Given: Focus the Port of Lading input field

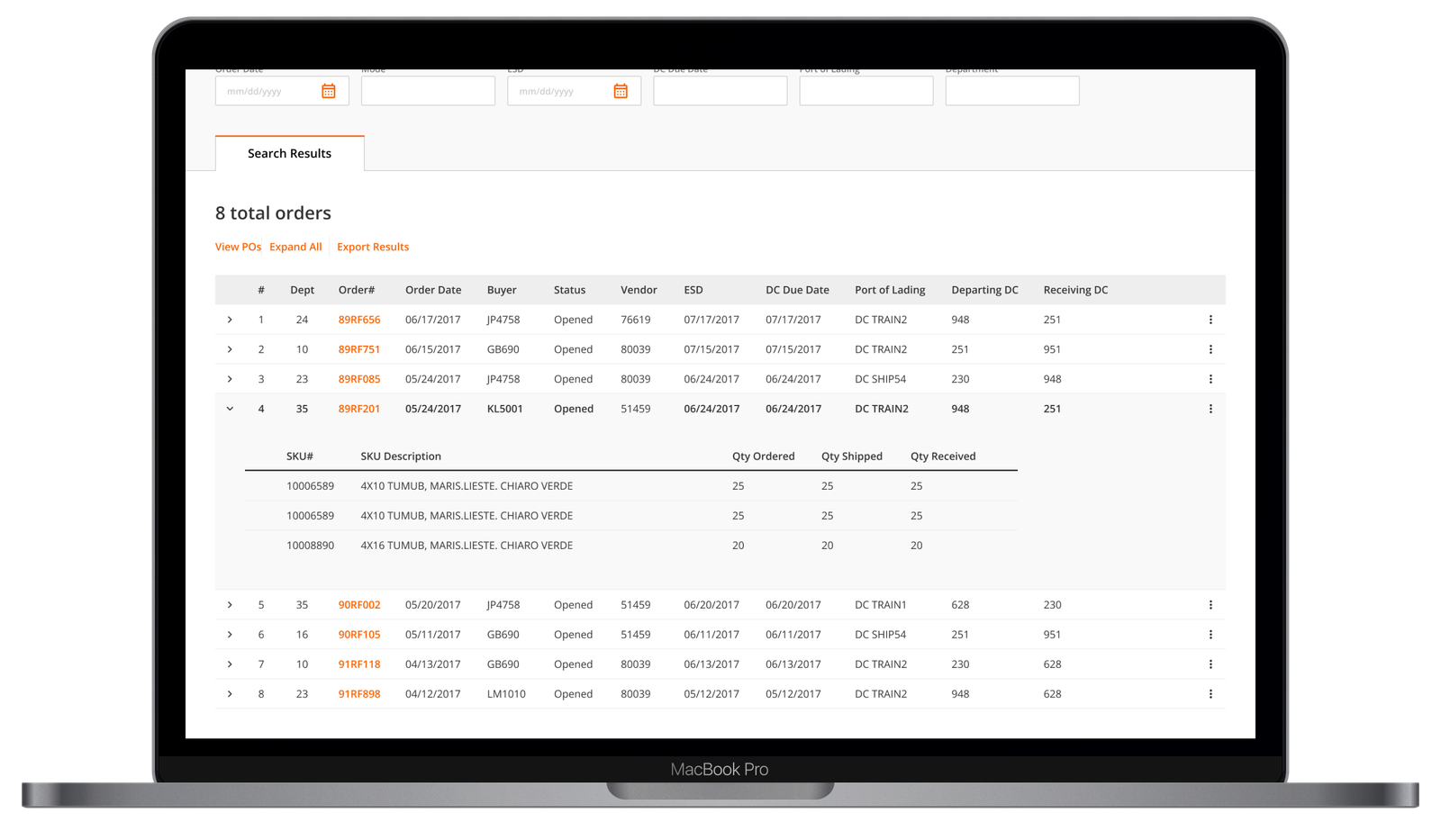Looking at the screenshot, I should [866, 91].
